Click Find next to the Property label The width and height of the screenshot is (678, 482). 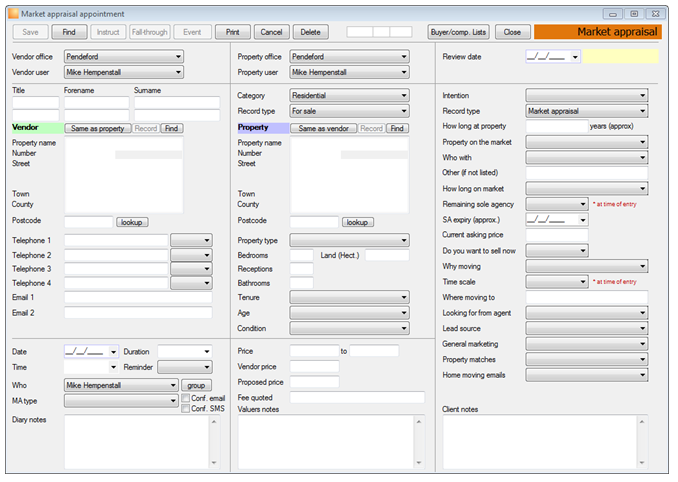397,128
